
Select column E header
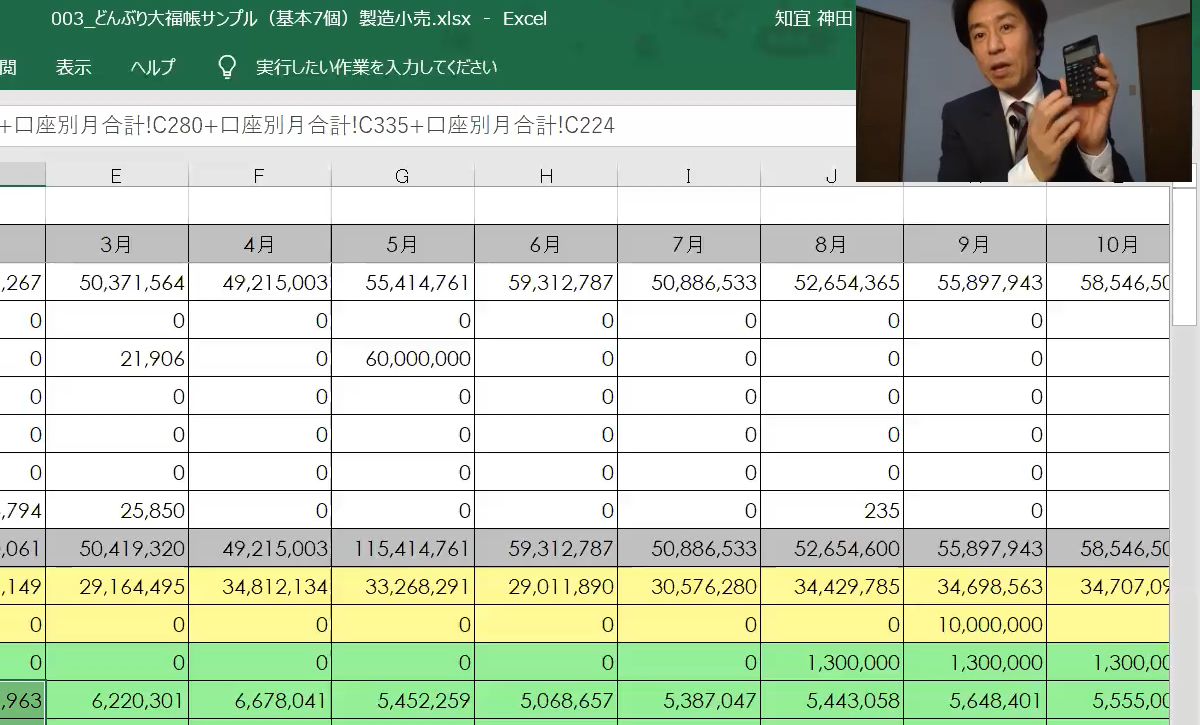pyautogui.click(x=116, y=176)
